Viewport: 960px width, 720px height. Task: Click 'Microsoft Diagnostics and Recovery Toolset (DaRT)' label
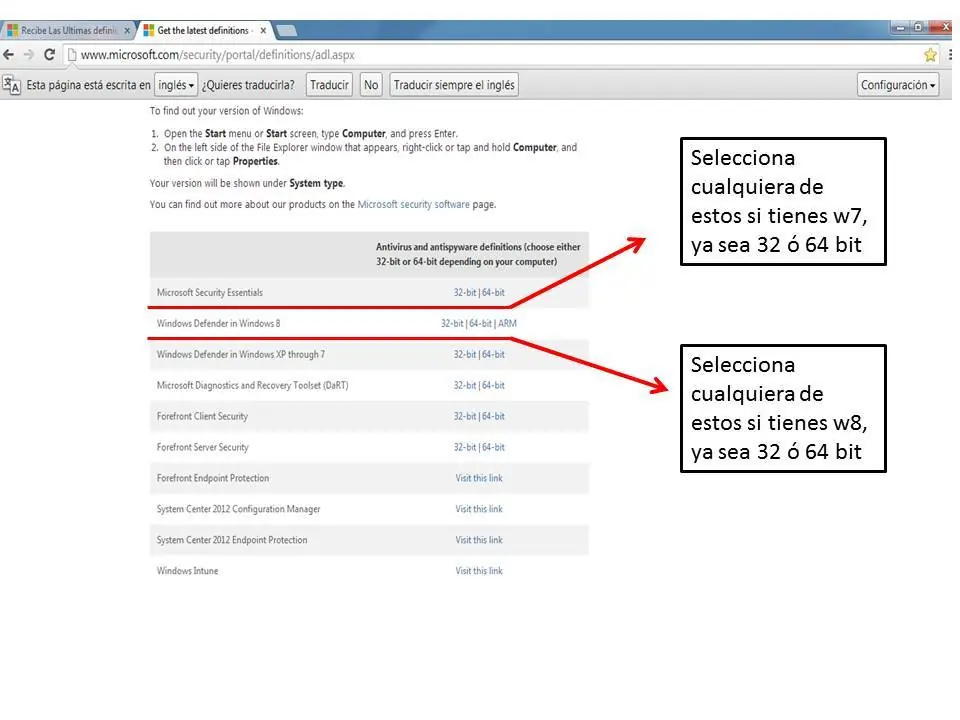[x=252, y=385]
